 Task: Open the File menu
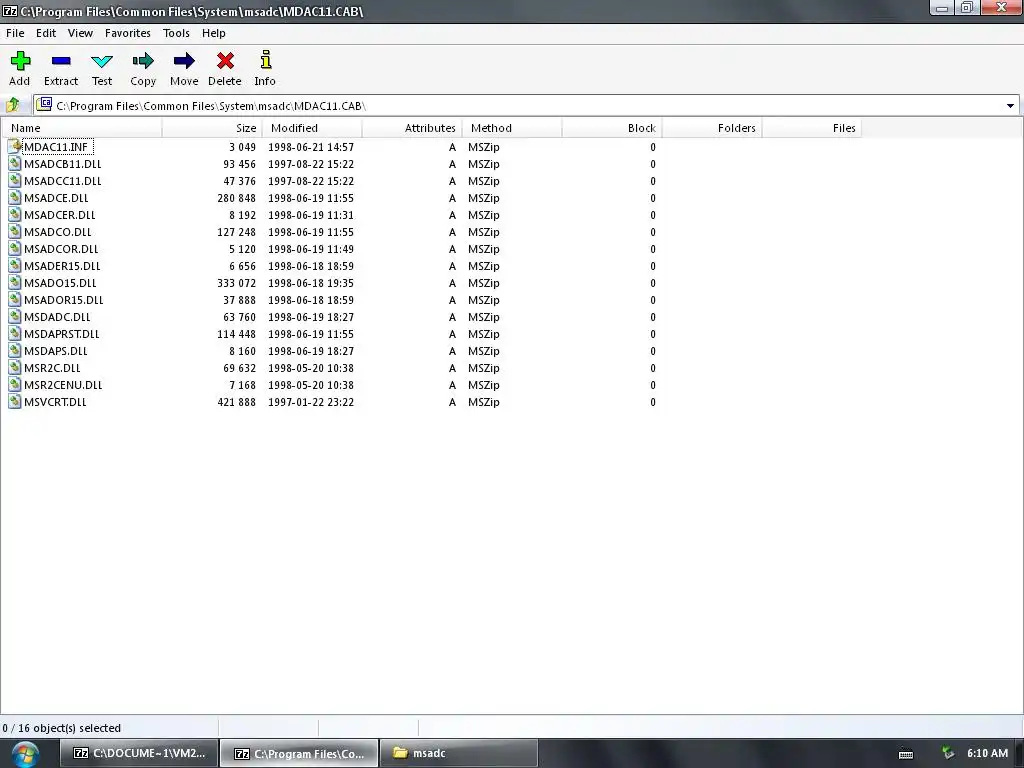click(x=15, y=33)
